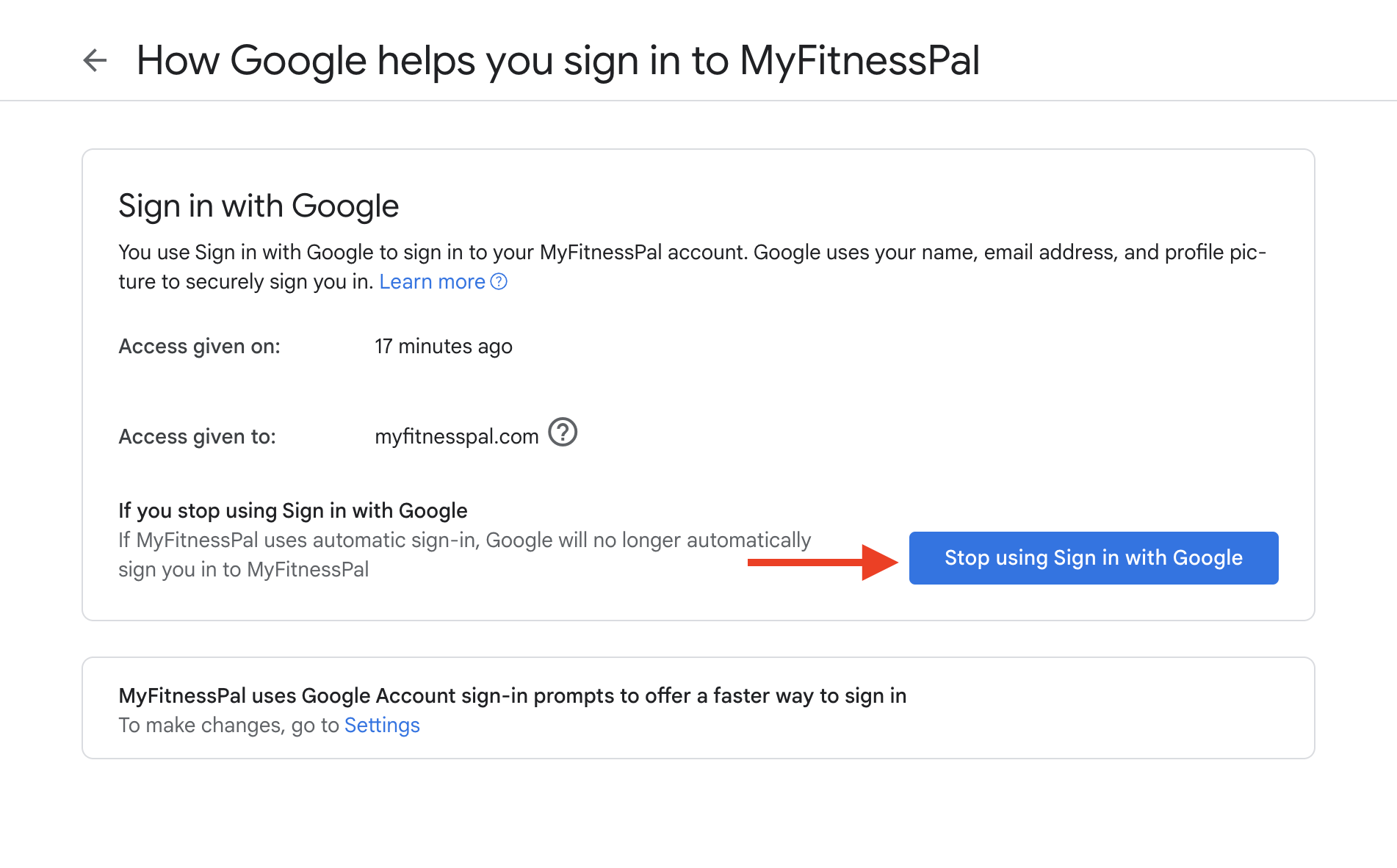Click the help icon beside Learn more
The image size is (1397, 868).
(x=499, y=282)
